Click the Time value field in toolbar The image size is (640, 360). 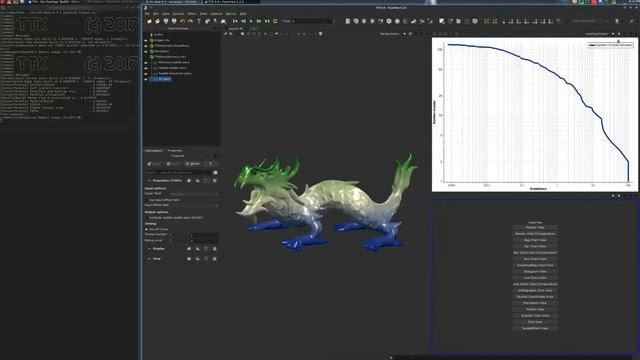312,21
